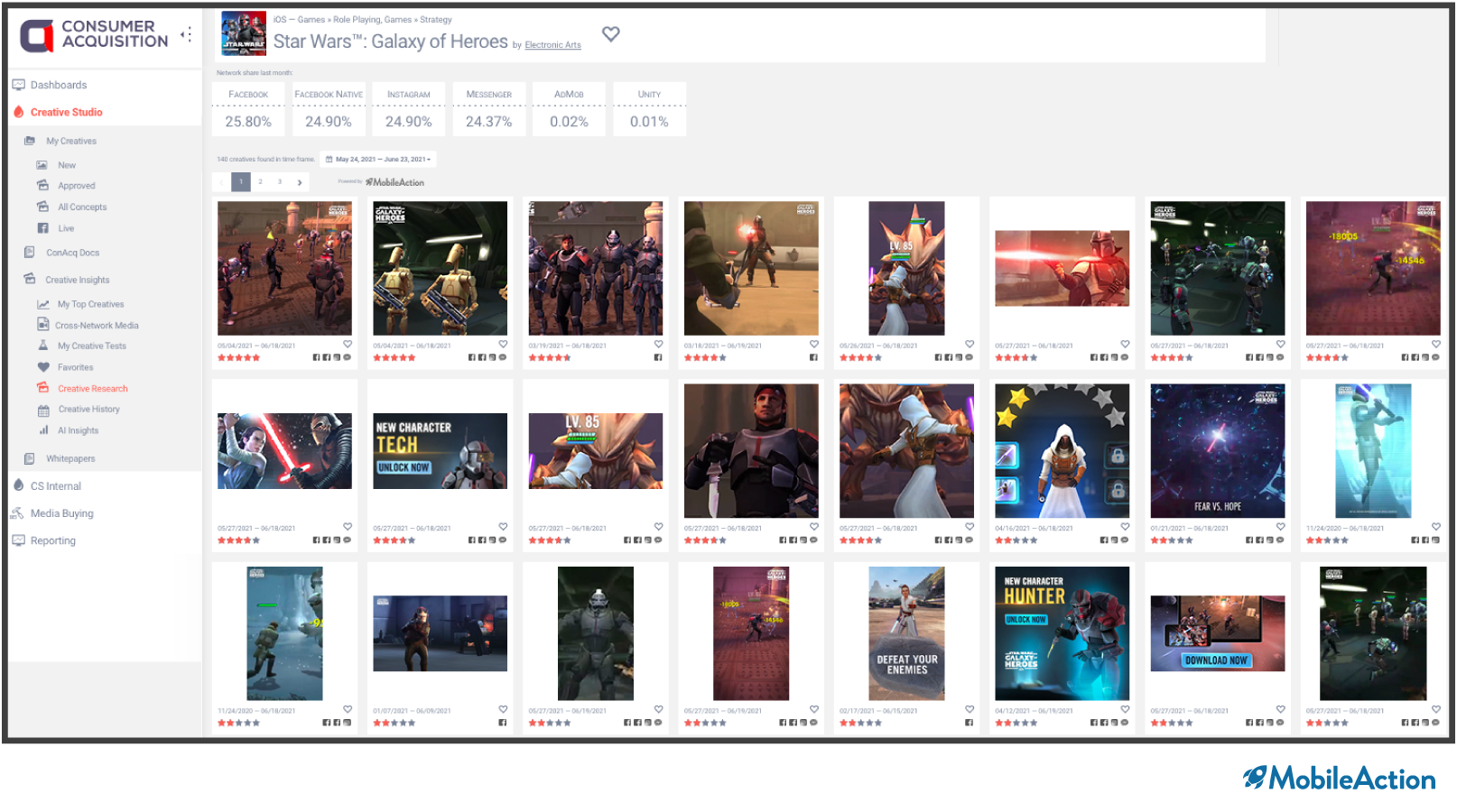This screenshot has height=812, width=1457.
Task: Click Whitepapers document icon
Action: (30, 458)
